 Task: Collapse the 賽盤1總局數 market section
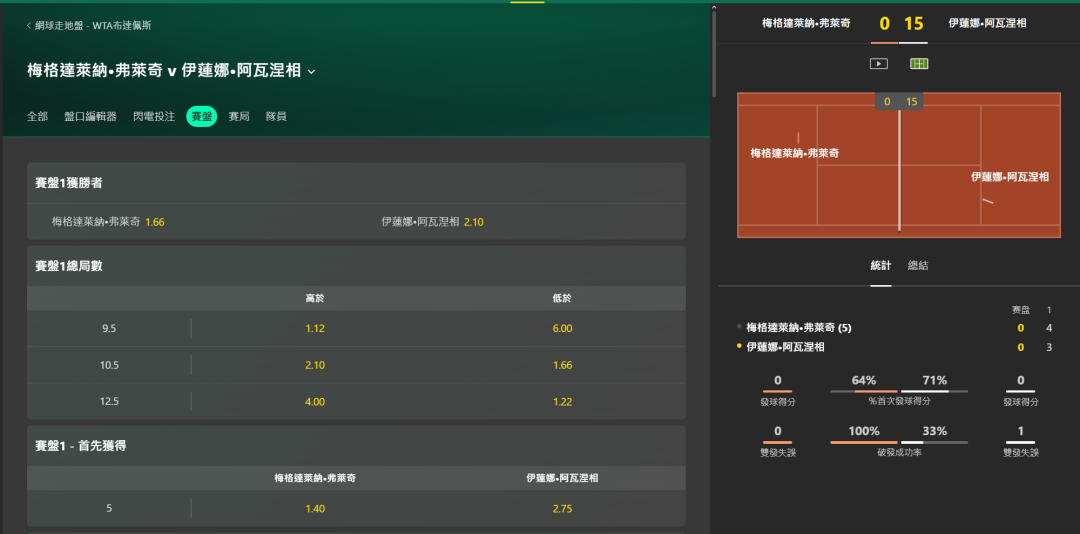356,266
